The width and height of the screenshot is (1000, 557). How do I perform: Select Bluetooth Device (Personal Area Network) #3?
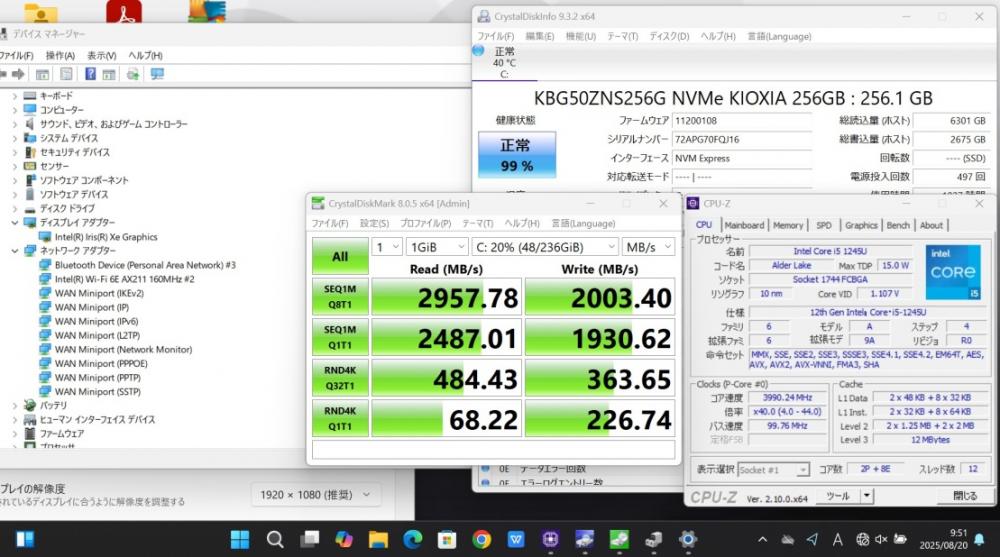pyautogui.click(x=145, y=265)
